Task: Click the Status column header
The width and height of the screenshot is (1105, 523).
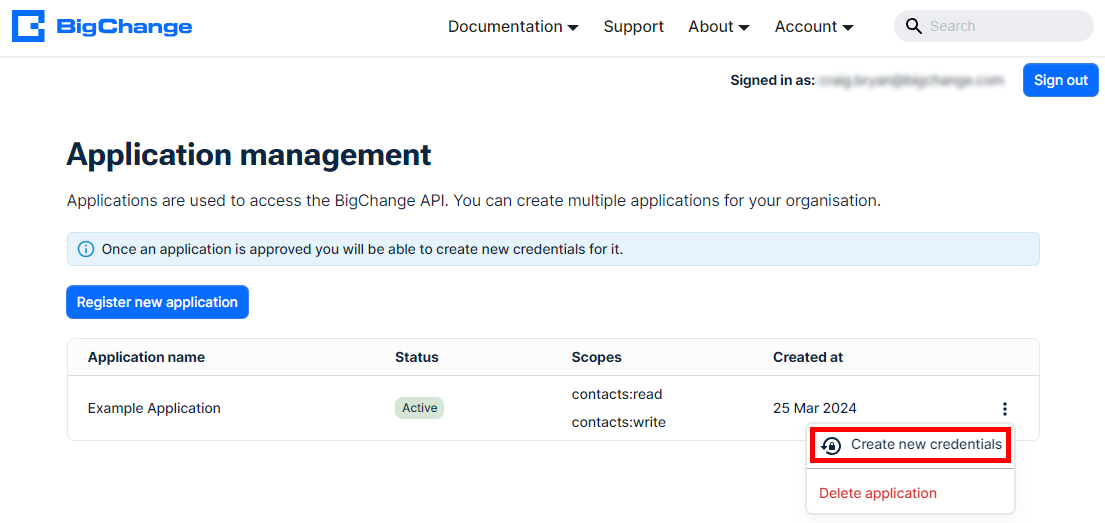Action: (417, 357)
